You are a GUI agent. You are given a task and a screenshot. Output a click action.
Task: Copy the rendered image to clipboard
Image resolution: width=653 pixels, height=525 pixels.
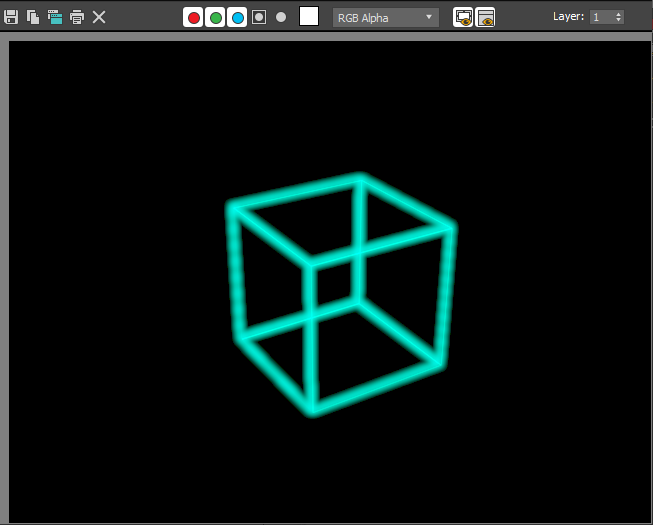(x=33, y=17)
